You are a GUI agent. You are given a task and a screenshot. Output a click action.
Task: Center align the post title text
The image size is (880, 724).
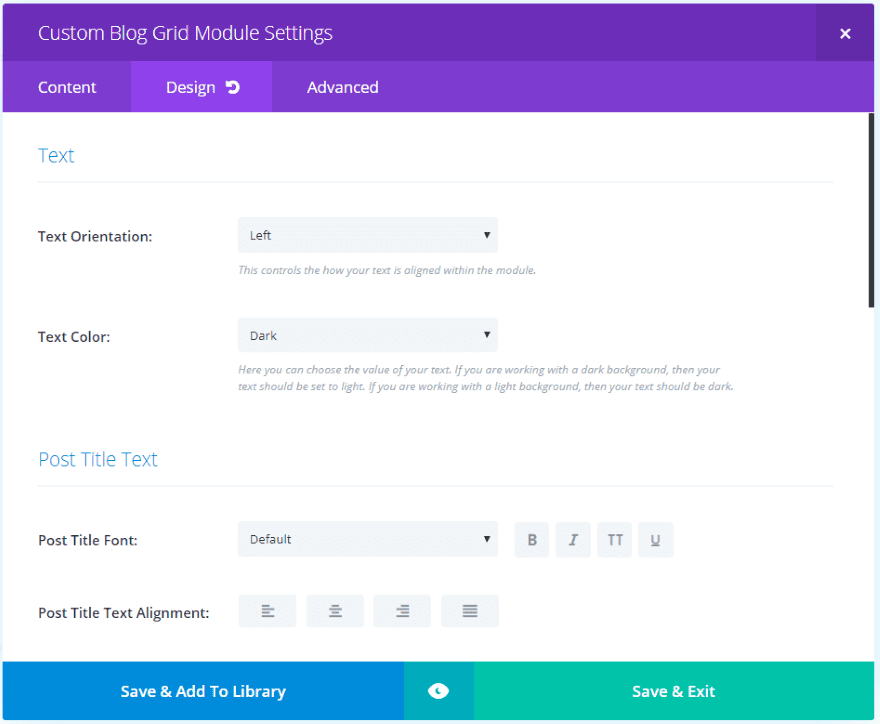tap(335, 611)
